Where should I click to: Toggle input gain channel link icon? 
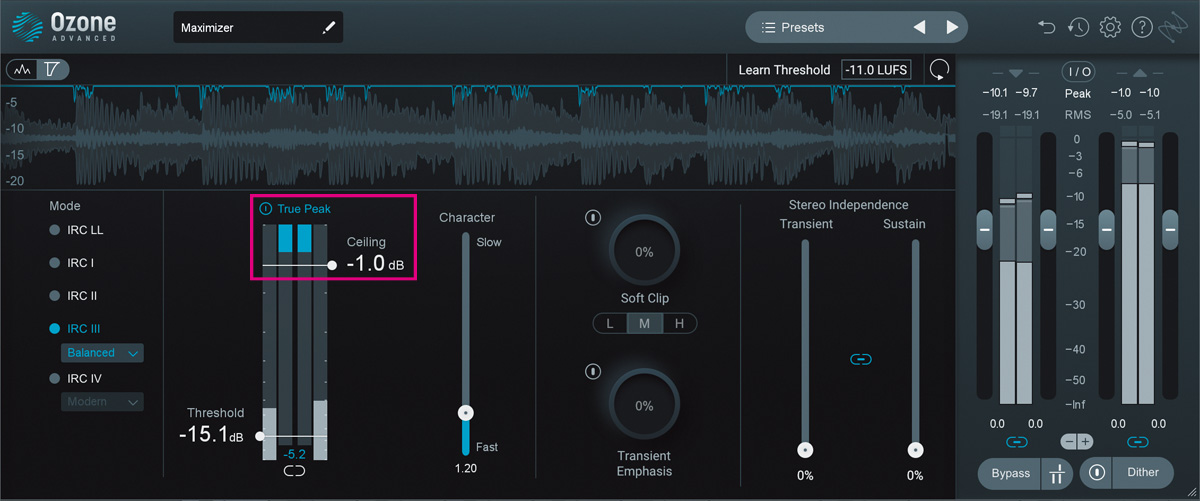click(1018, 441)
